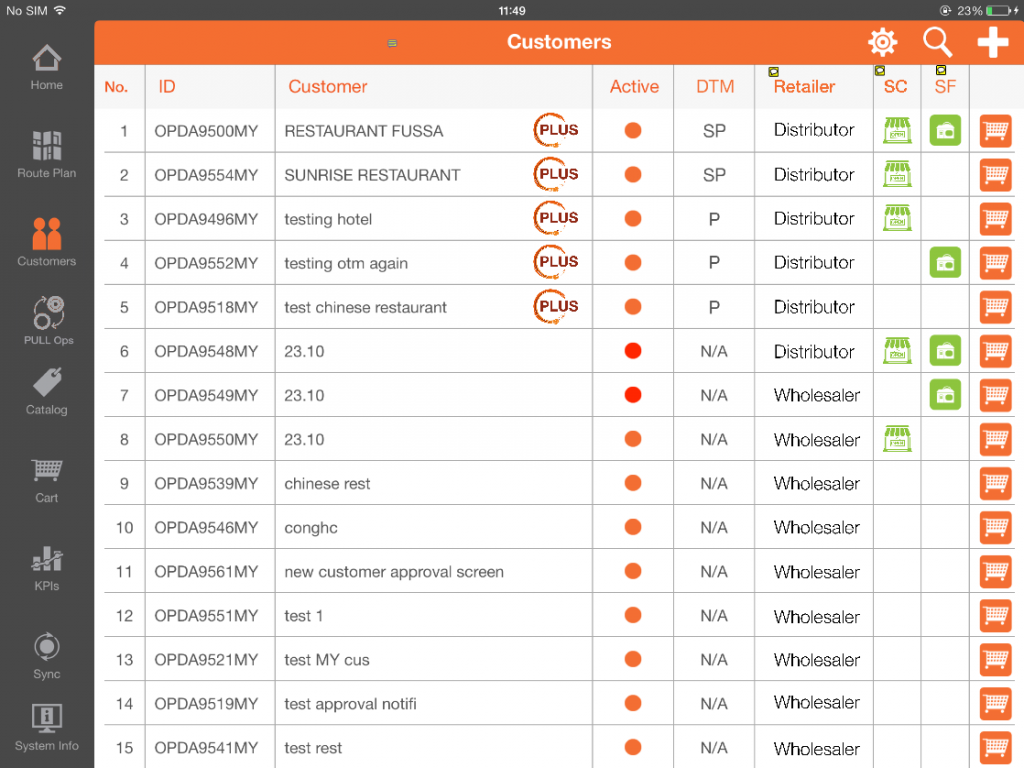
Task: Select 'testing otm again' customer name
Action: point(346,263)
